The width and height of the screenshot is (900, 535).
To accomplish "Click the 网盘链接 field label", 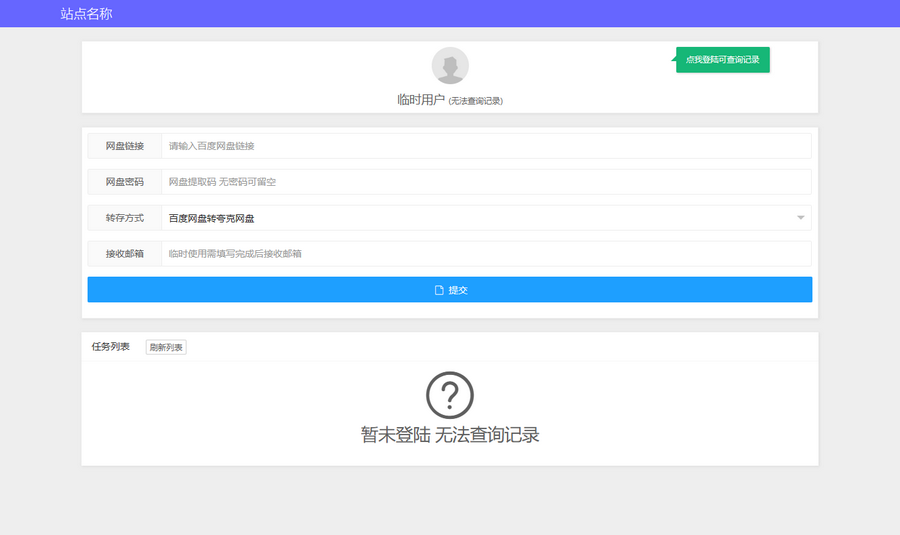I will [x=125, y=146].
